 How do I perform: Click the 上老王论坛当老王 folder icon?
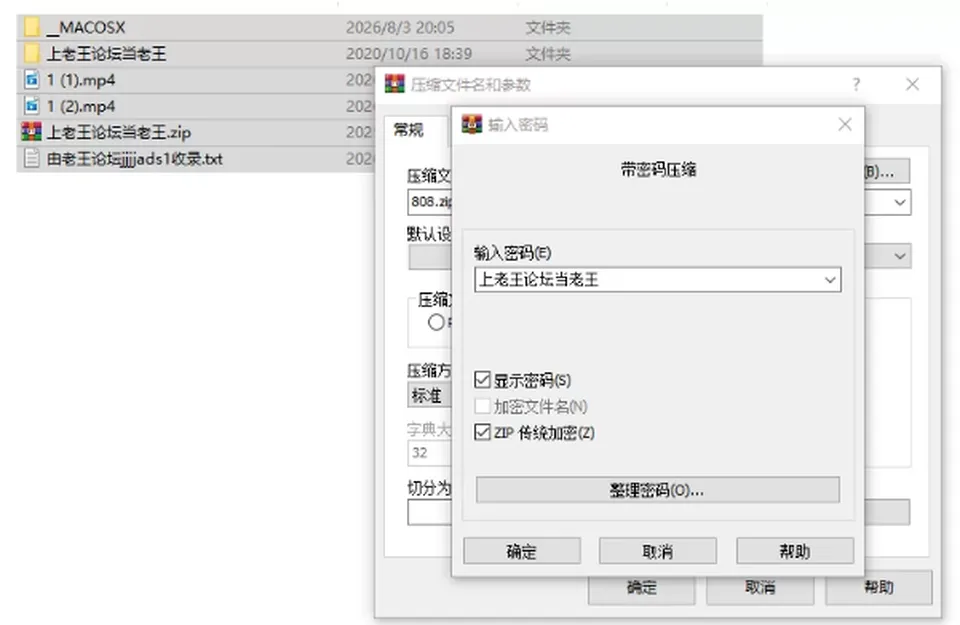click(x=32, y=53)
